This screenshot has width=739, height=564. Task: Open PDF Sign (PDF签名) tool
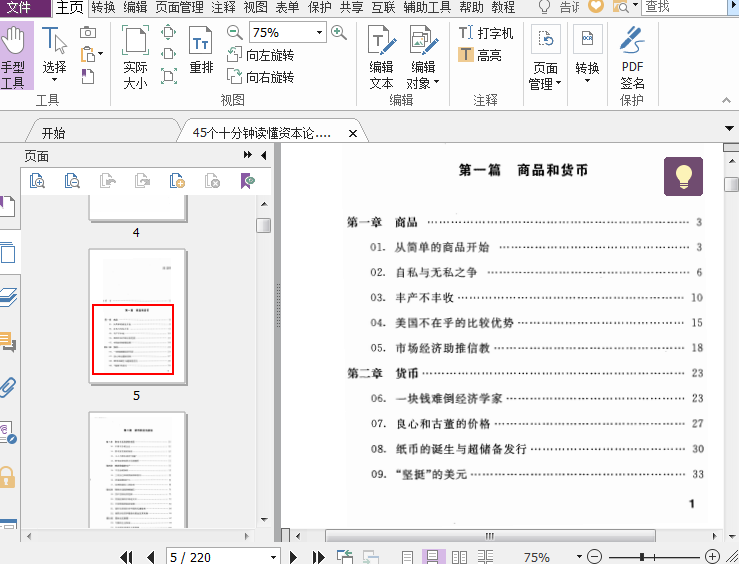[x=632, y=57]
